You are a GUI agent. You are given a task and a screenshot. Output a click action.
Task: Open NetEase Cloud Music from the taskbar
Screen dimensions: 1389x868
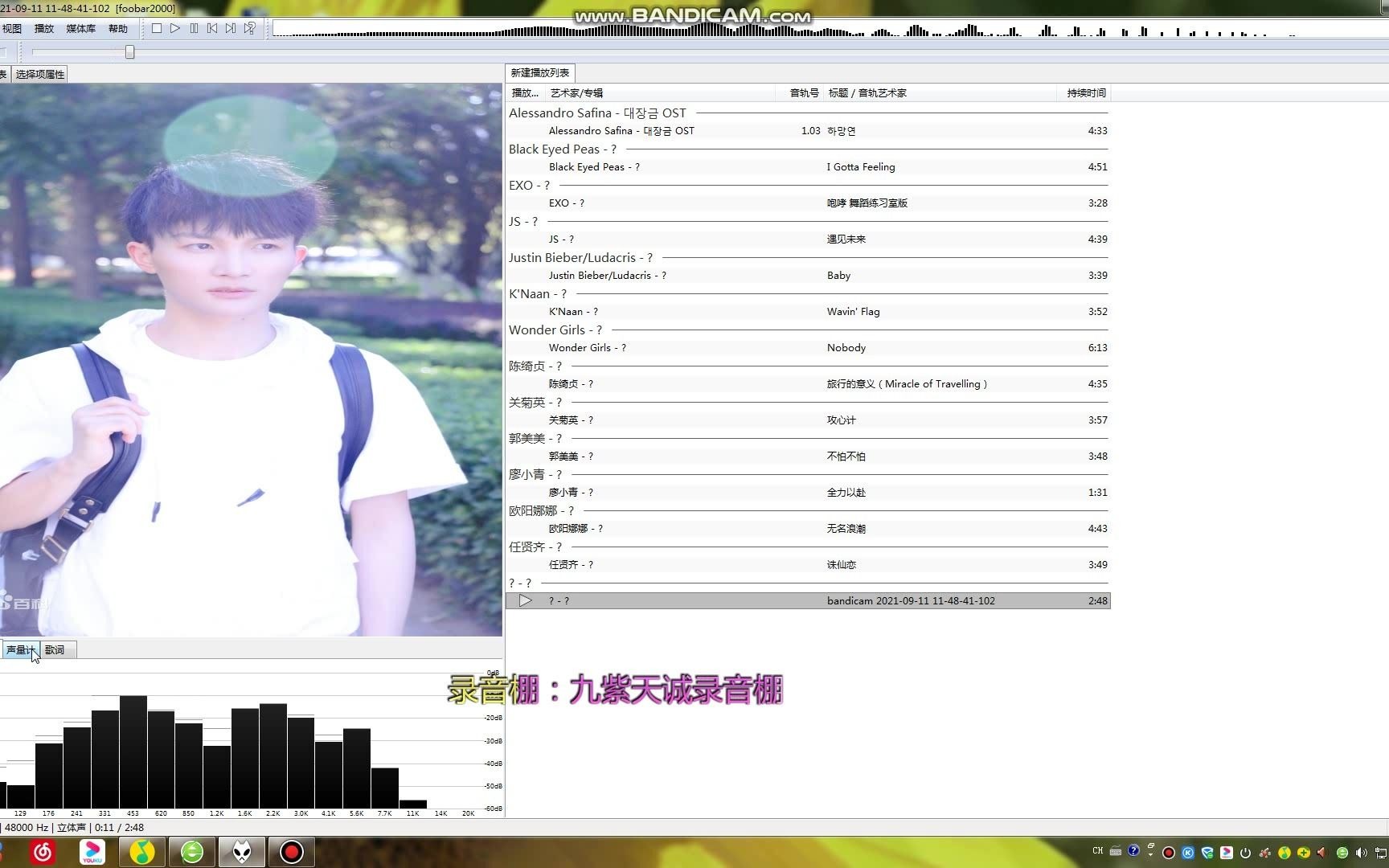[43, 852]
